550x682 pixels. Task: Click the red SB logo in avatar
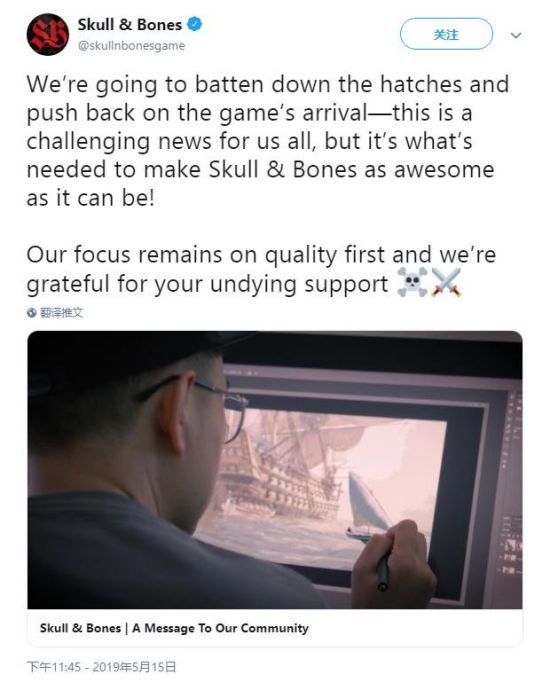click(x=47, y=35)
